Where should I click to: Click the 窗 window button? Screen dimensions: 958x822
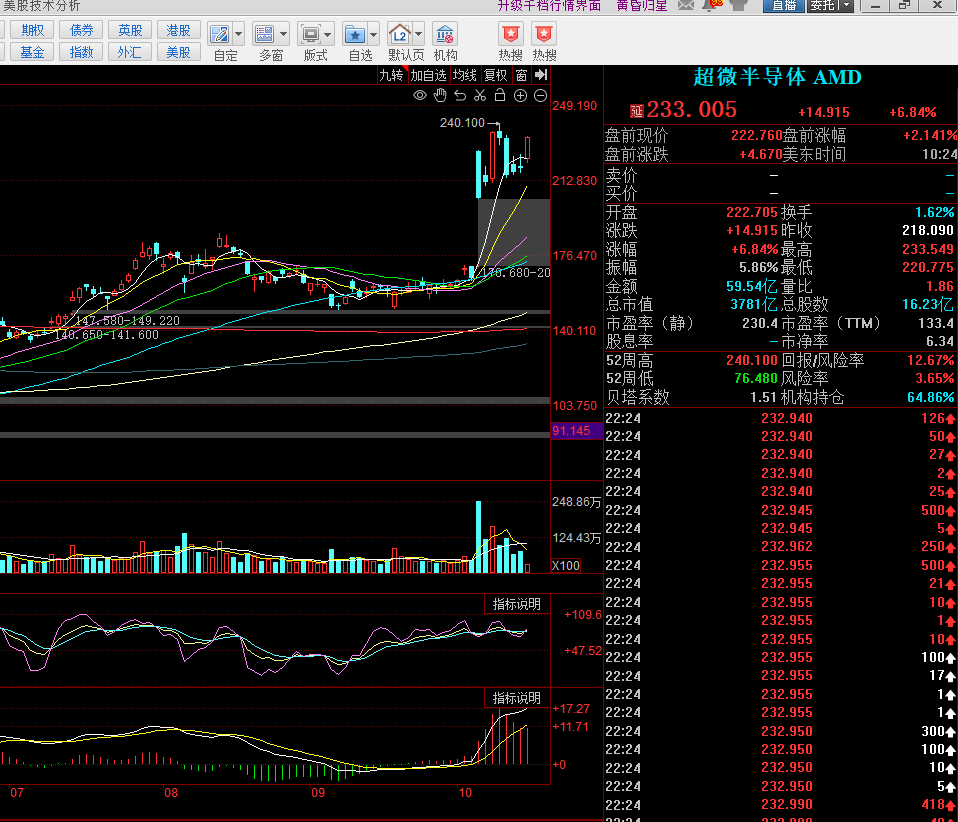[521, 75]
